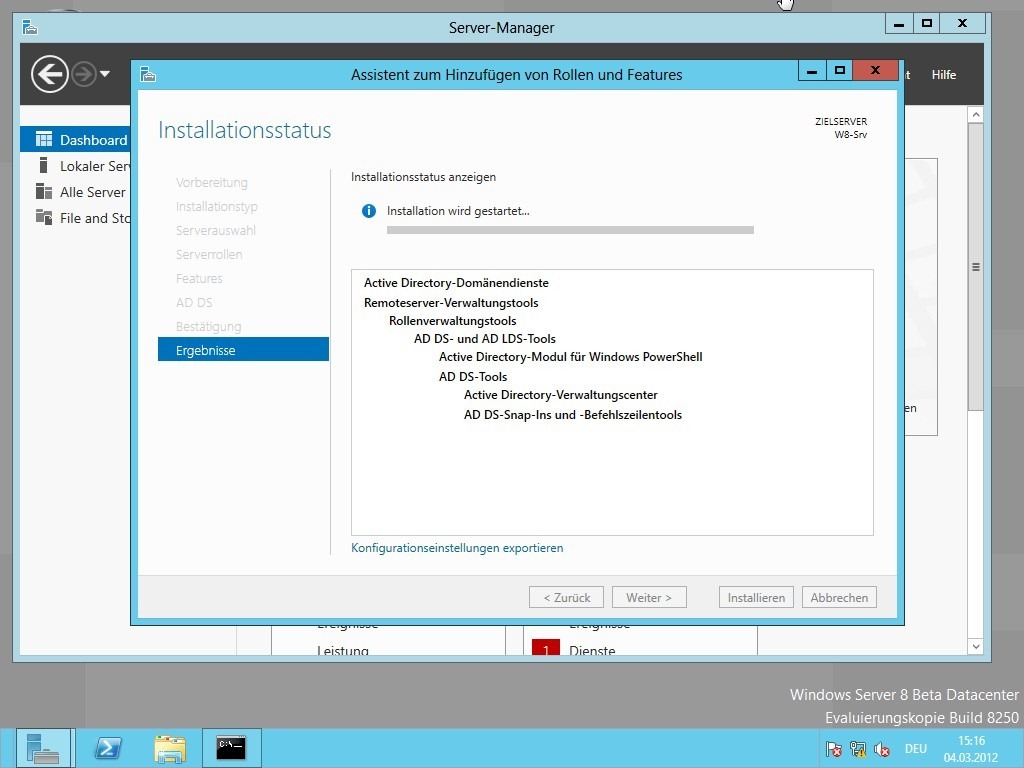
Task: Click the forward arrow in Server-Manager
Action: [84, 74]
